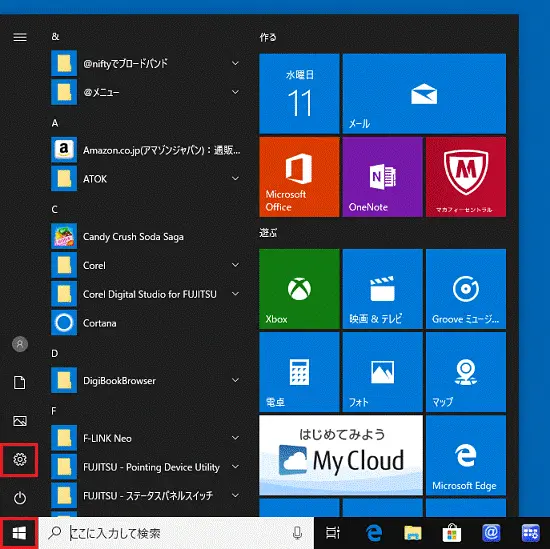Open the My Cloud tile
Screen dimensions: 550x549
coord(341,455)
